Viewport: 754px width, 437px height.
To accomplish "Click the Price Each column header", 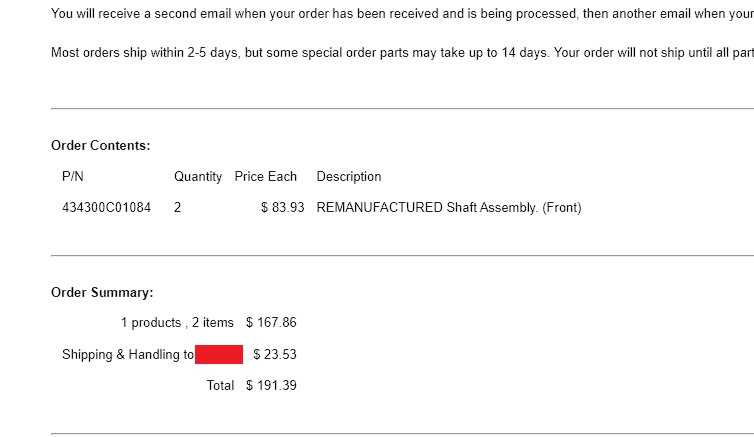I will click(265, 176).
